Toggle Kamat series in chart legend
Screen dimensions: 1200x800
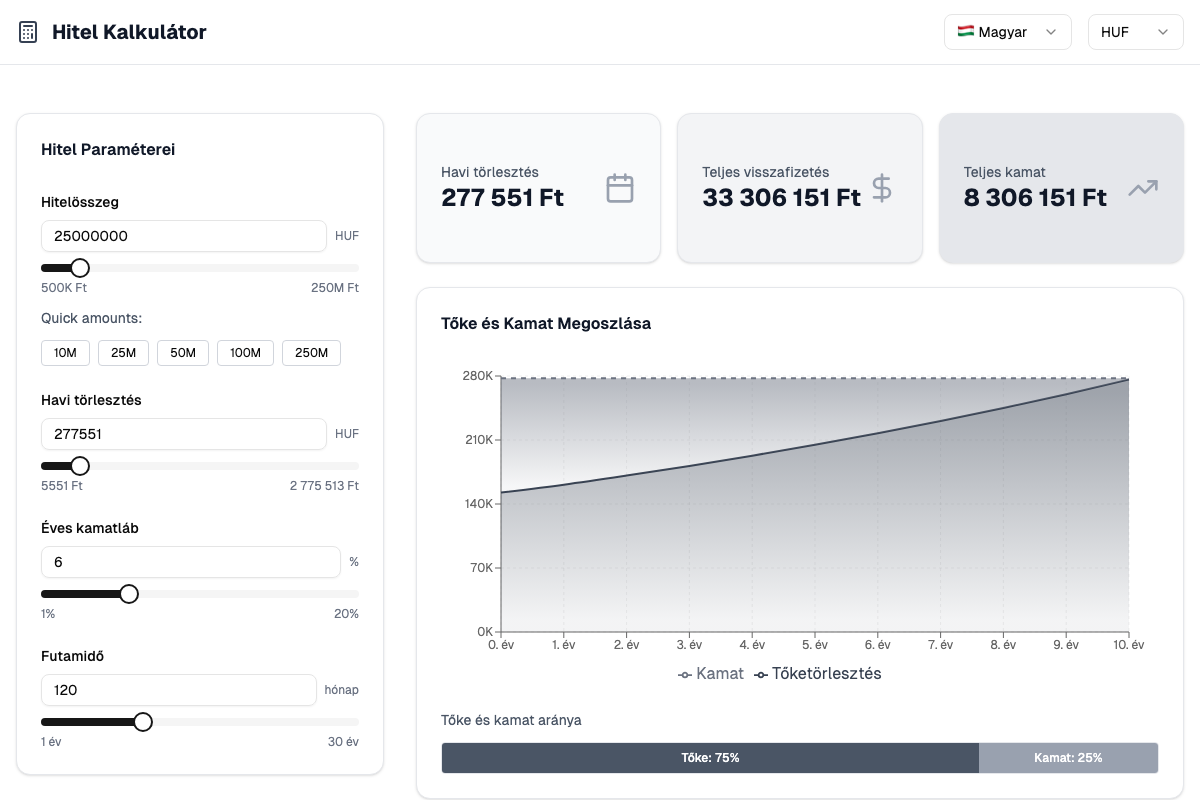click(711, 674)
